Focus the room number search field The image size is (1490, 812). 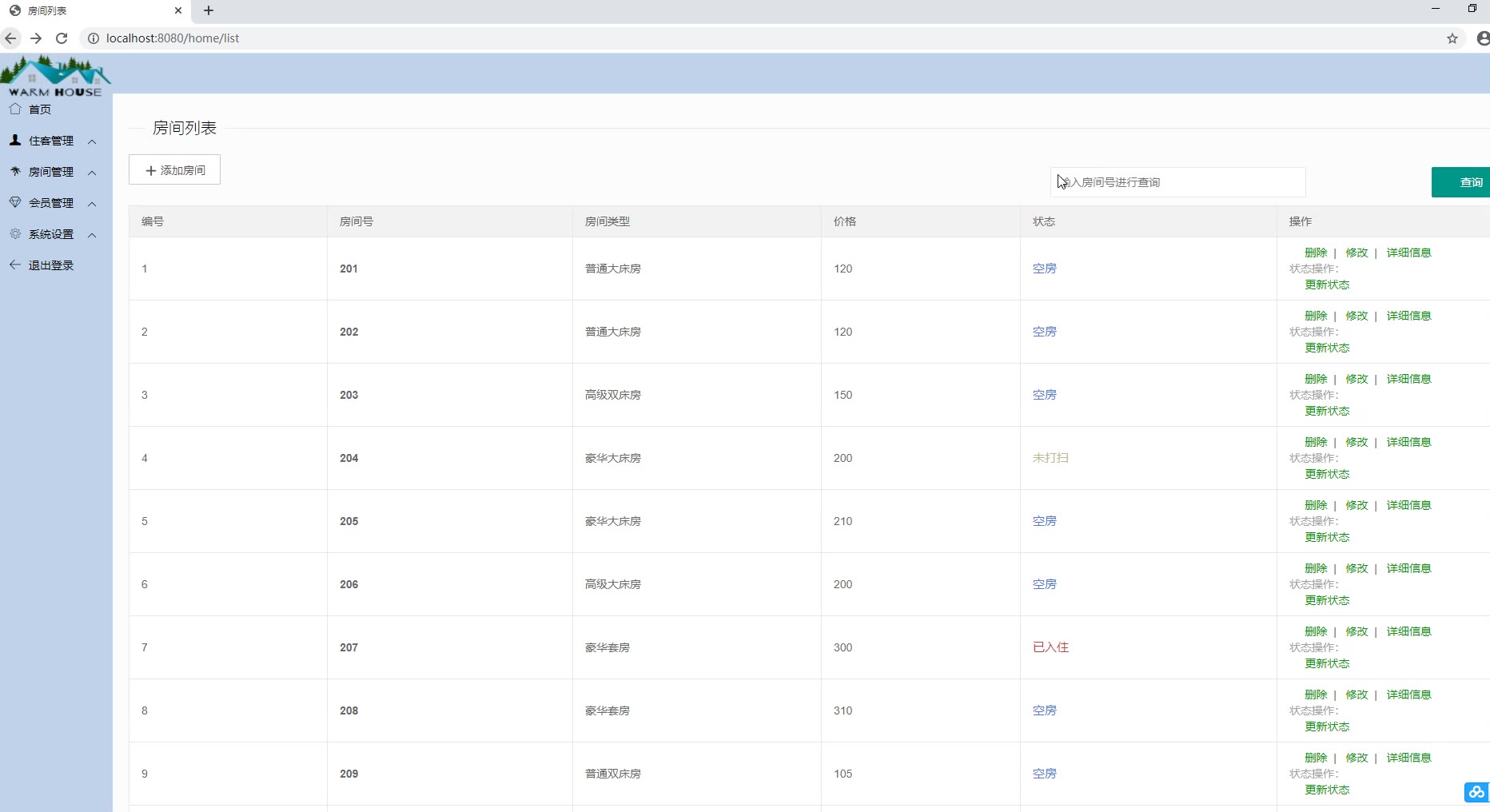(x=1177, y=182)
